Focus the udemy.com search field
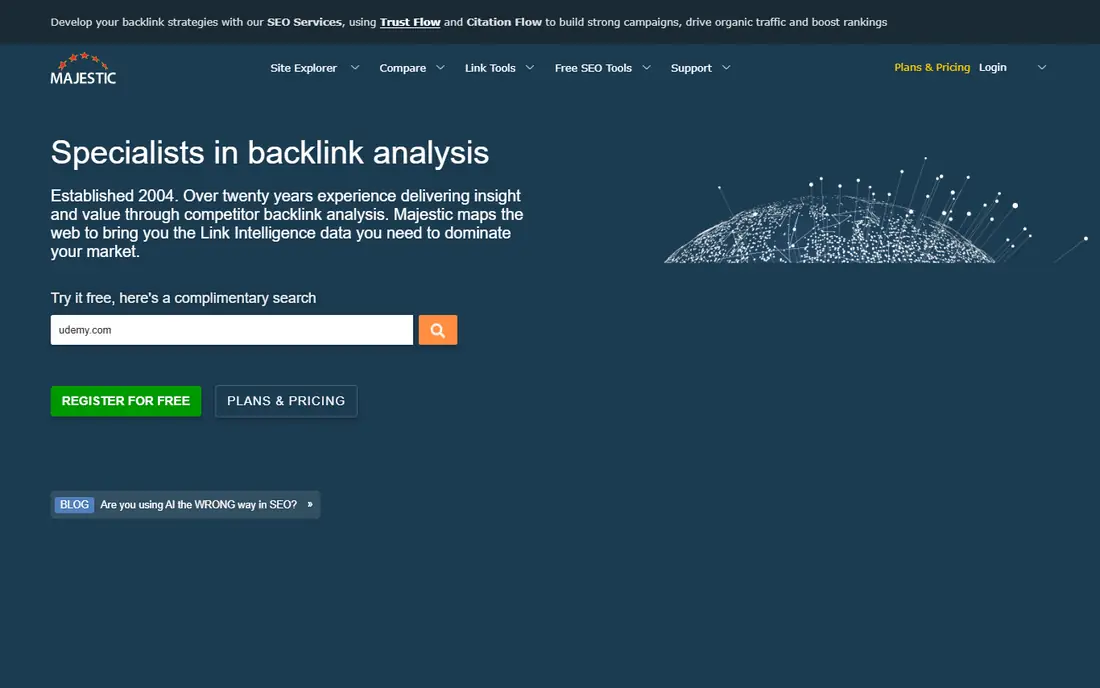1100x688 pixels. 232,330
